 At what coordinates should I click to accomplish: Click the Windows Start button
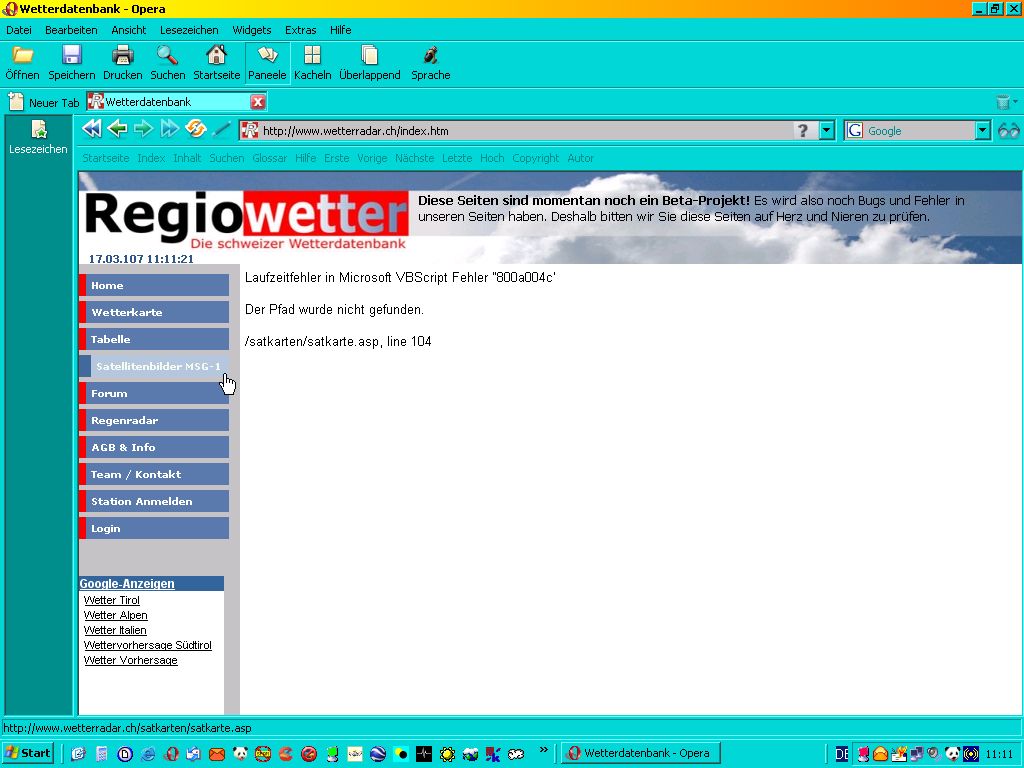click(29, 754)
